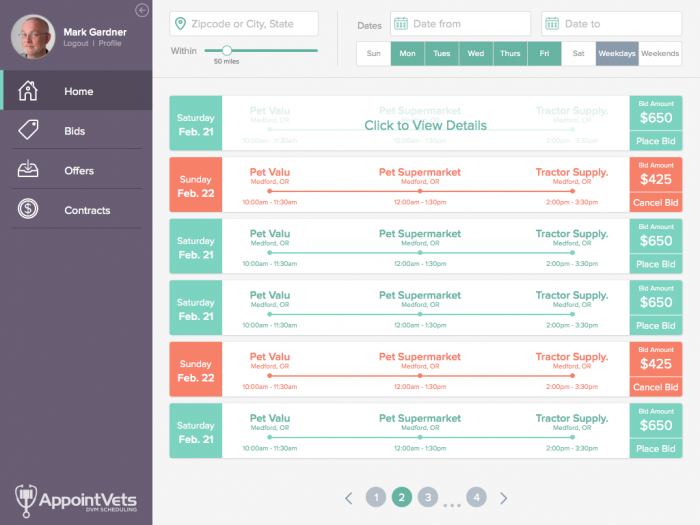The height and width of the screenshot is (525, 700).
Task: Click the Logout link
Action: coord(75,43)
